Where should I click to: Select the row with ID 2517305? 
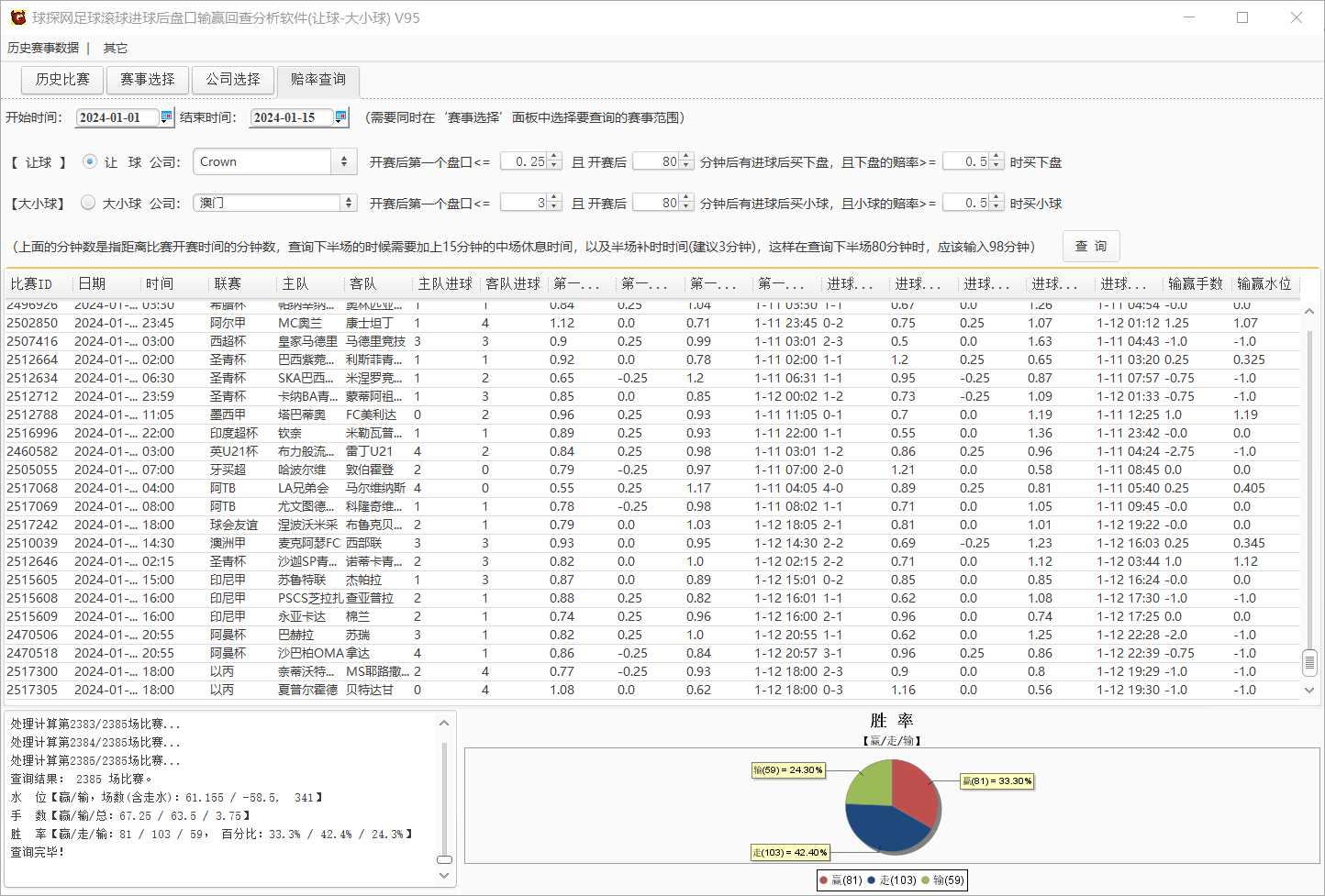[653, 690]
